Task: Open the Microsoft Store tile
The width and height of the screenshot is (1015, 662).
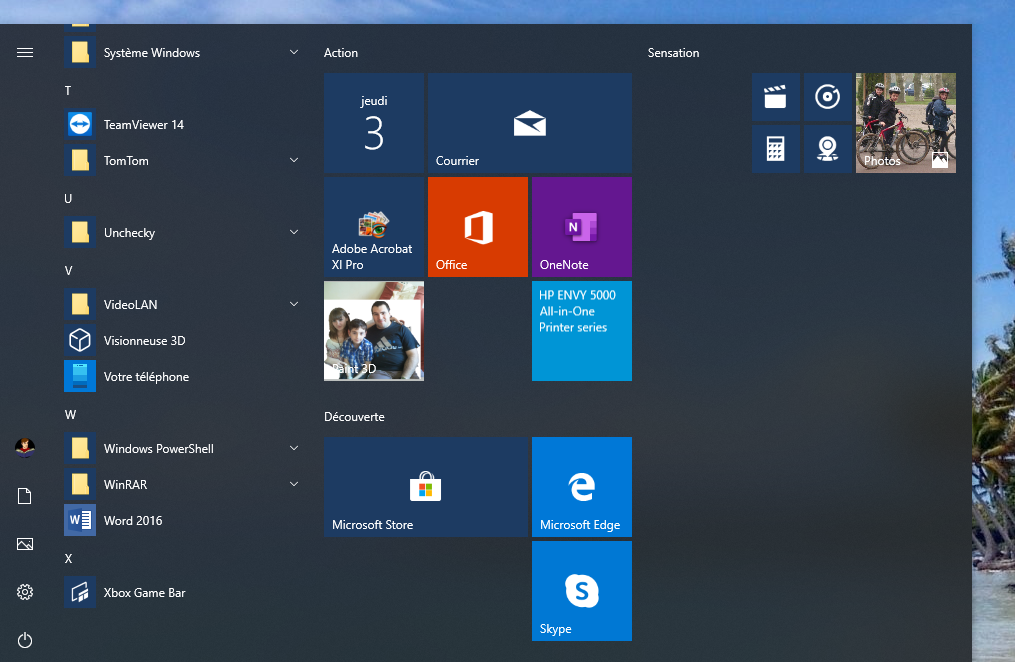Action: click(x=426, y=487)
